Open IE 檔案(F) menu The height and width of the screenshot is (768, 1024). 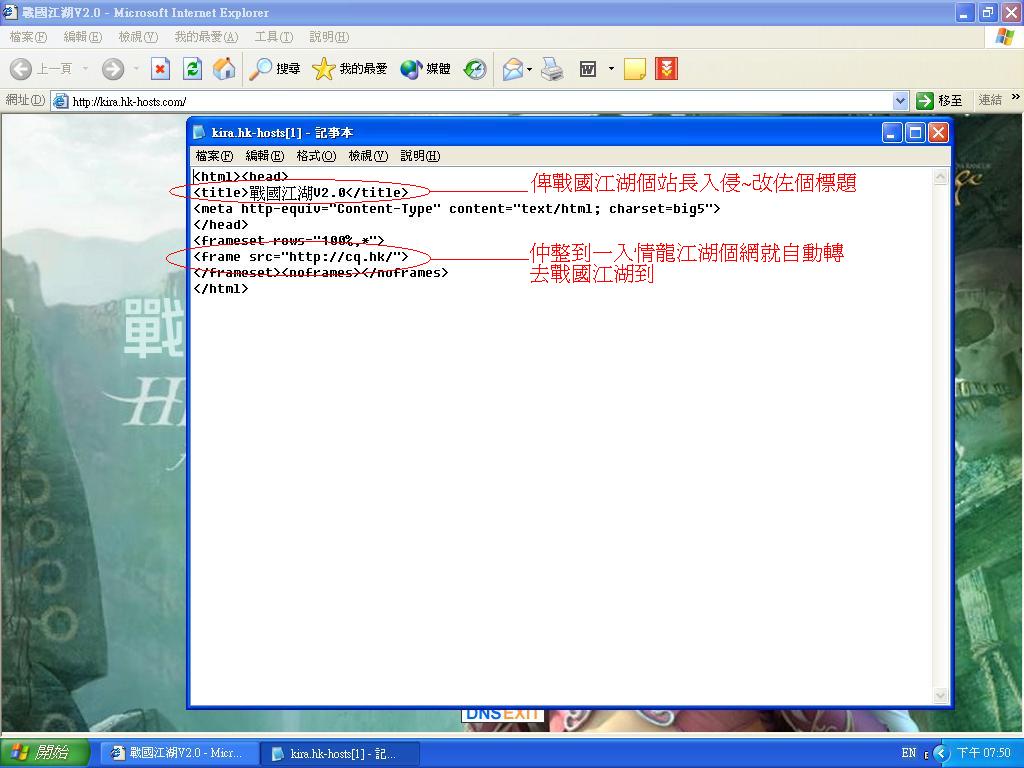28,37
